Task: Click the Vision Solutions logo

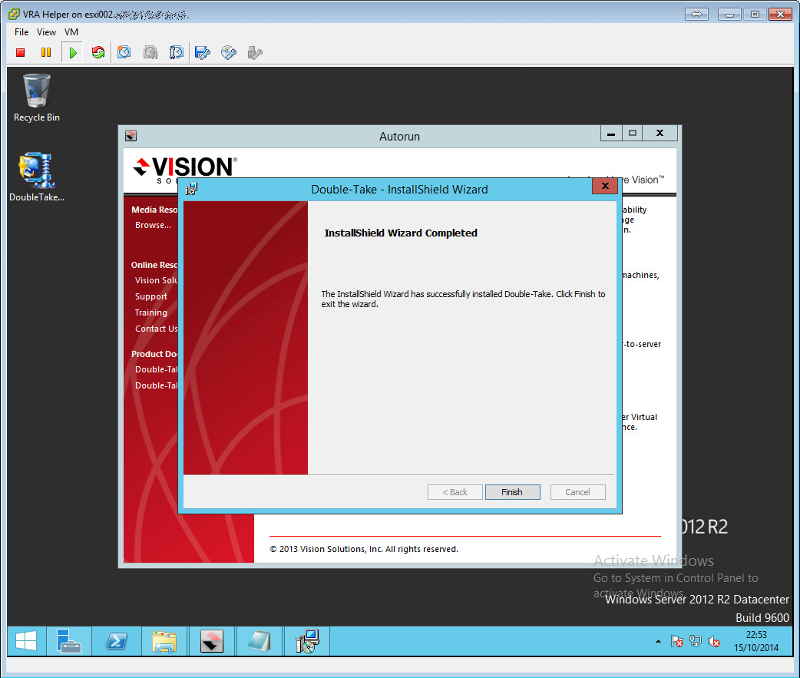Action: point(185,168)
